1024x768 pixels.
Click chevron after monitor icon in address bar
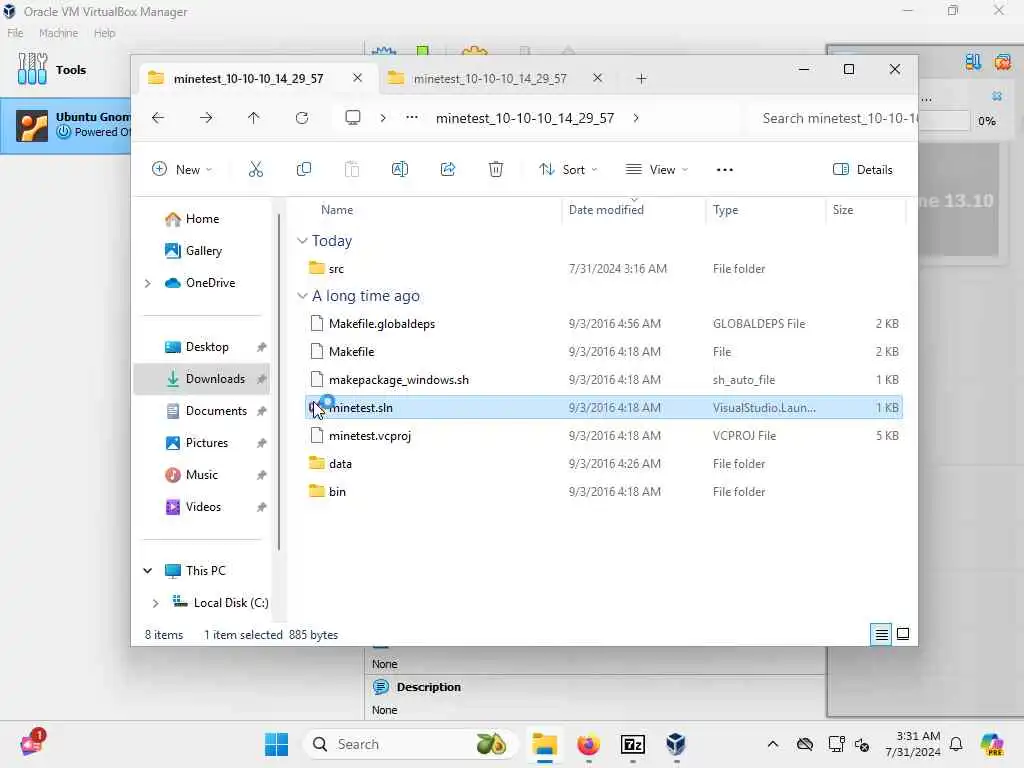point(383,118)
